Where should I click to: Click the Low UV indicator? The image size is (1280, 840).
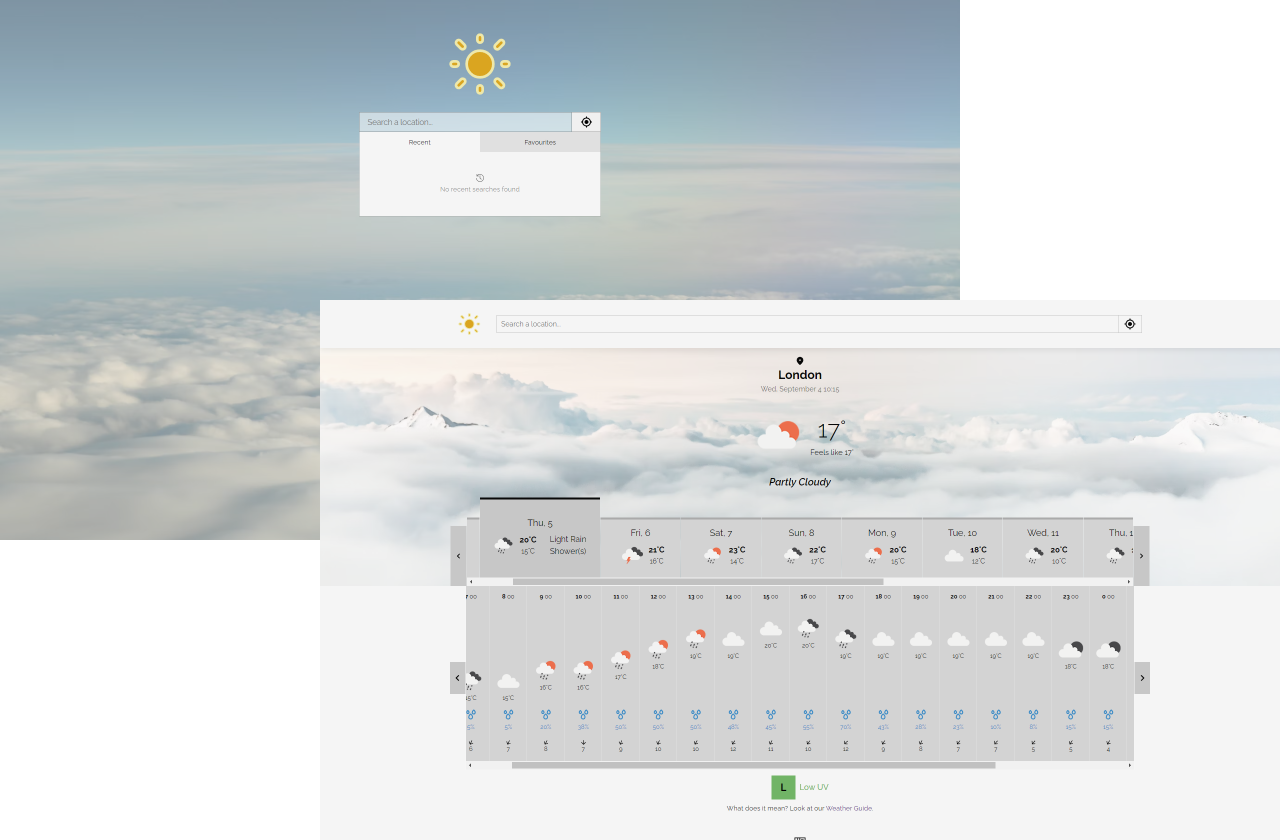(783, 787)
